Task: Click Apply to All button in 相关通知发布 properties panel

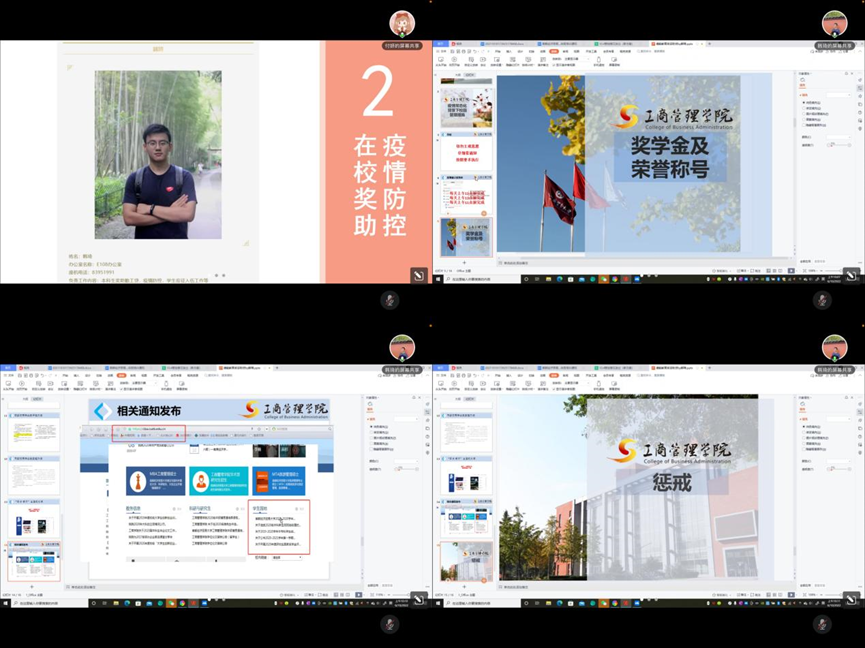Action: 373,586
